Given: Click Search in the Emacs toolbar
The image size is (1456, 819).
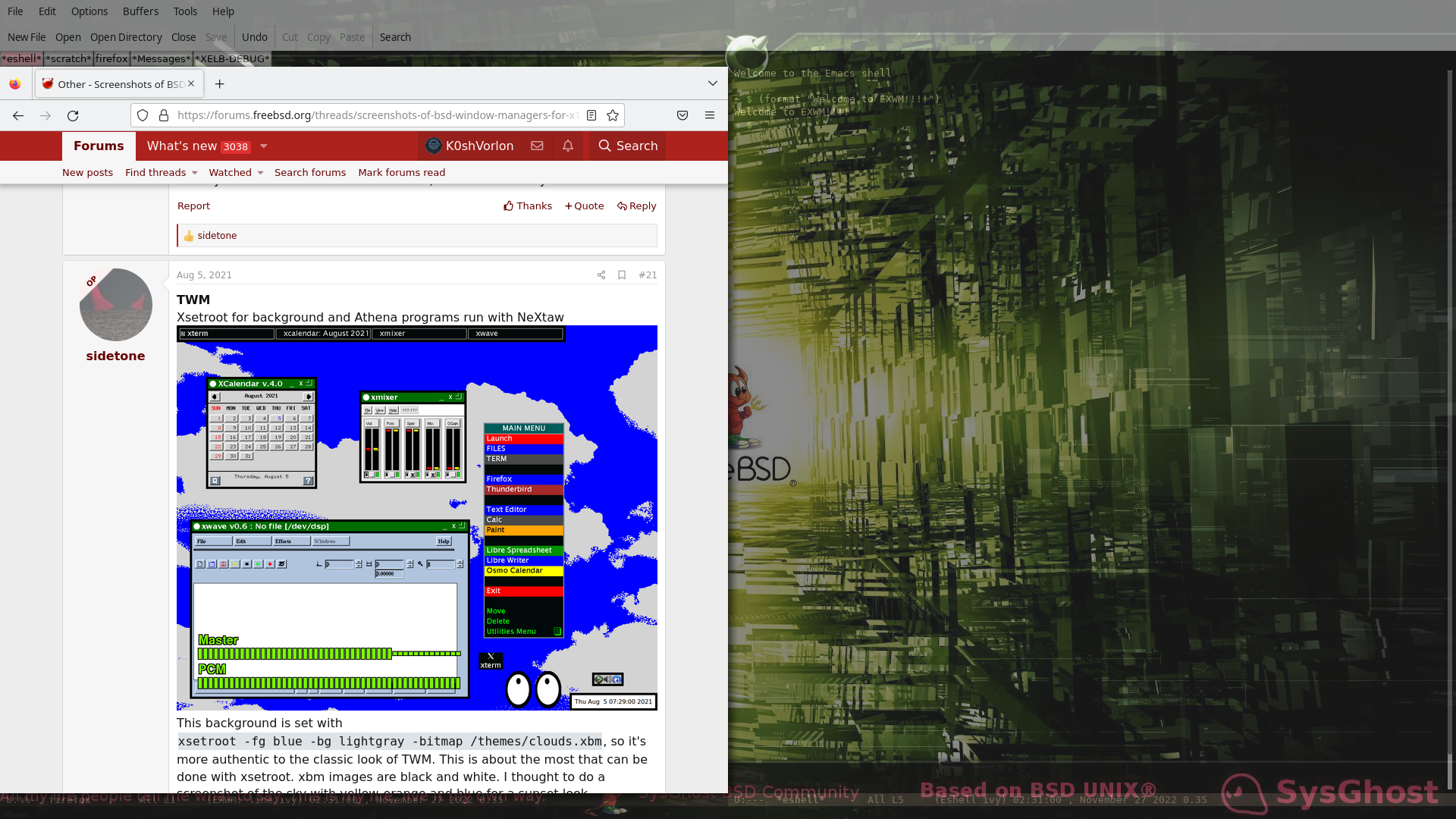Looking at the screenshot, I should click(x=395, y=37).
